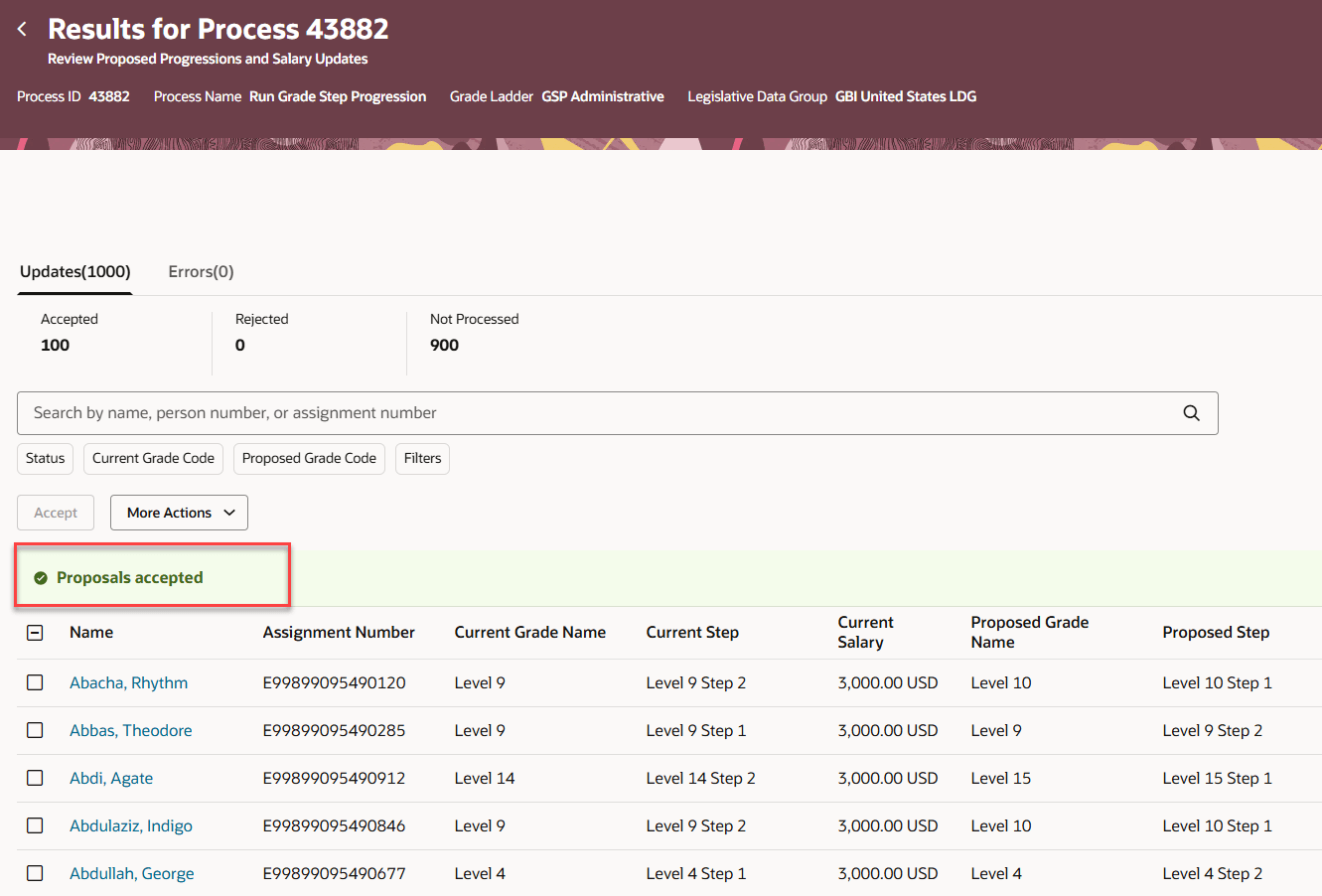Open the Current Grade Code filter
1322x896 pixels.
pyautogui.click(x=153, y=458)
